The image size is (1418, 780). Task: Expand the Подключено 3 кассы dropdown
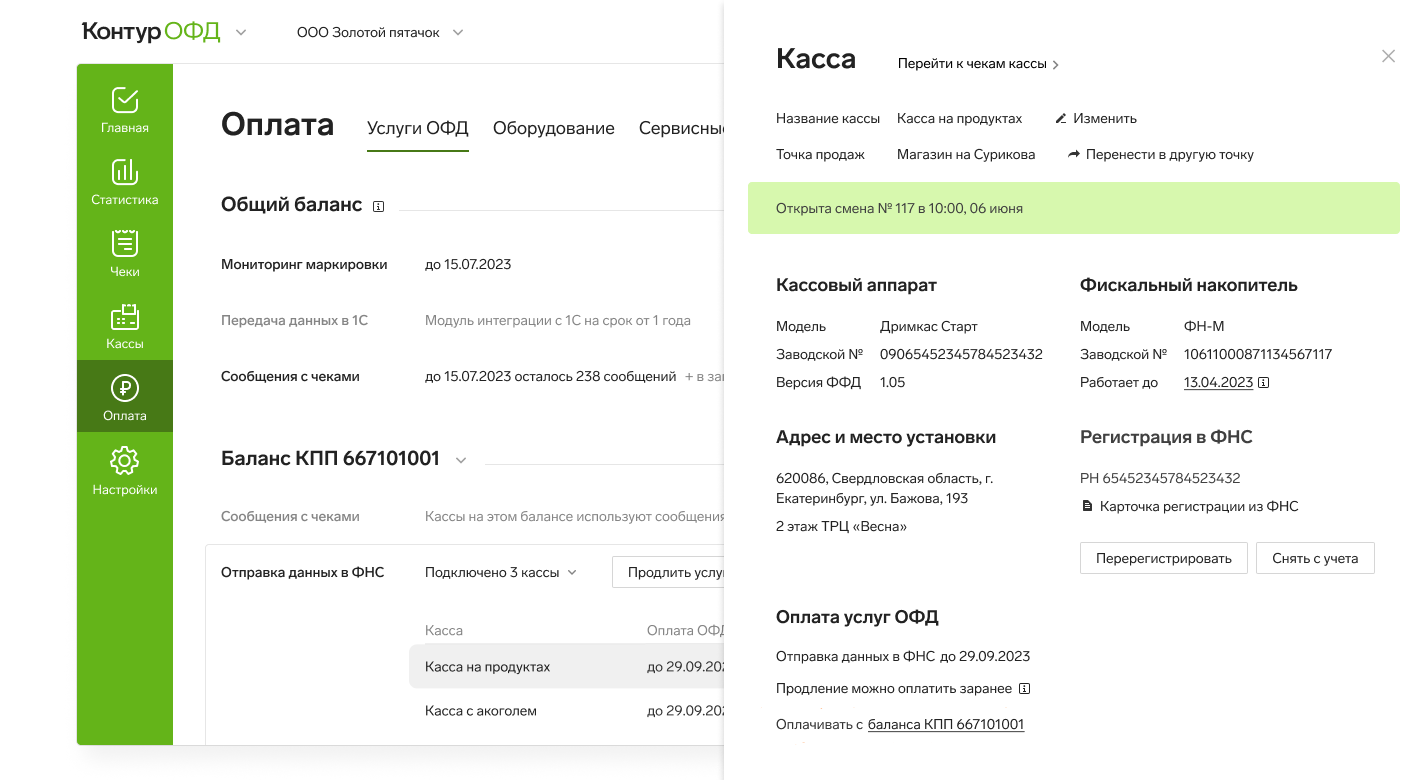click(500, 573)
